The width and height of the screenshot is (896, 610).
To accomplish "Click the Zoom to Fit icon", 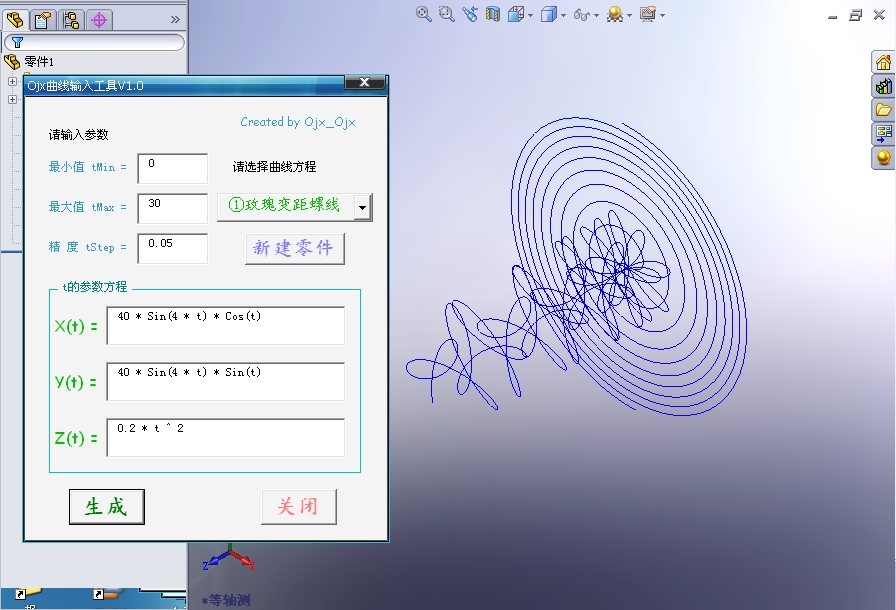I will (423, 14).
